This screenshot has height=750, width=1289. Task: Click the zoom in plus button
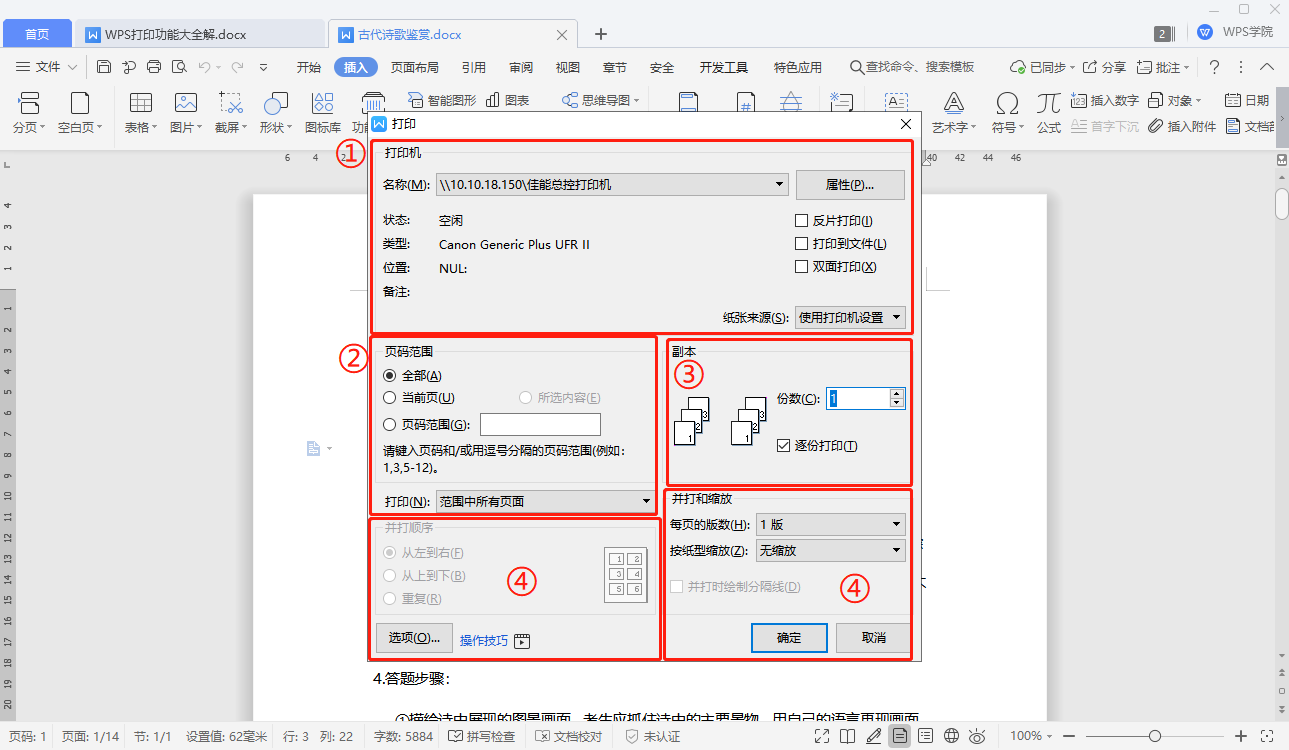point(1241,736)
